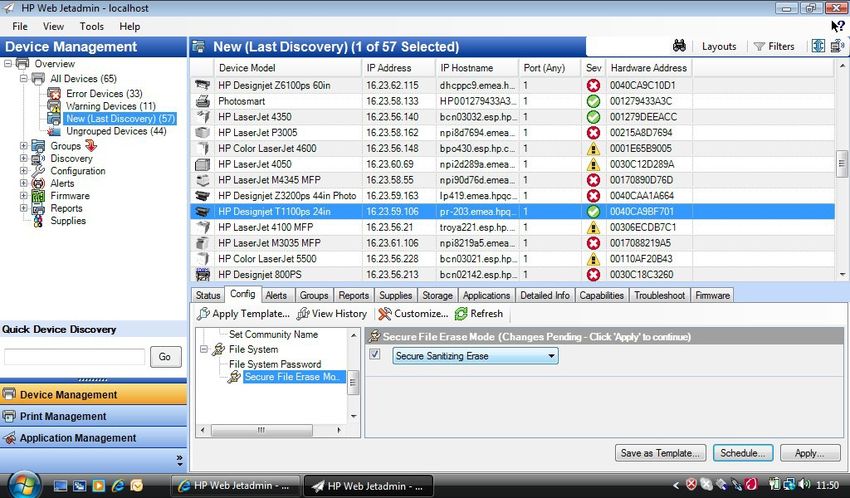Click Apply Template toolbar button
850x498 pixels.
click(243, 313)
